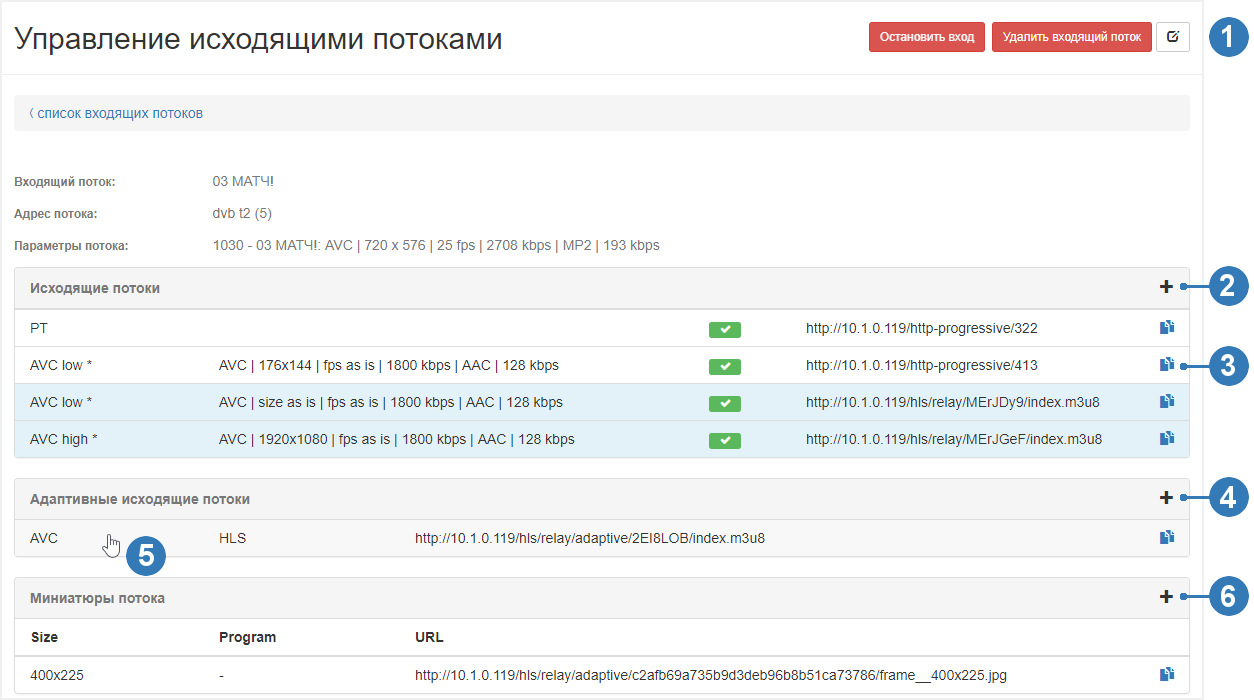Go back to список входящих потоков
The width and height of the screenshot is (1254, 700).
[116, 113]
